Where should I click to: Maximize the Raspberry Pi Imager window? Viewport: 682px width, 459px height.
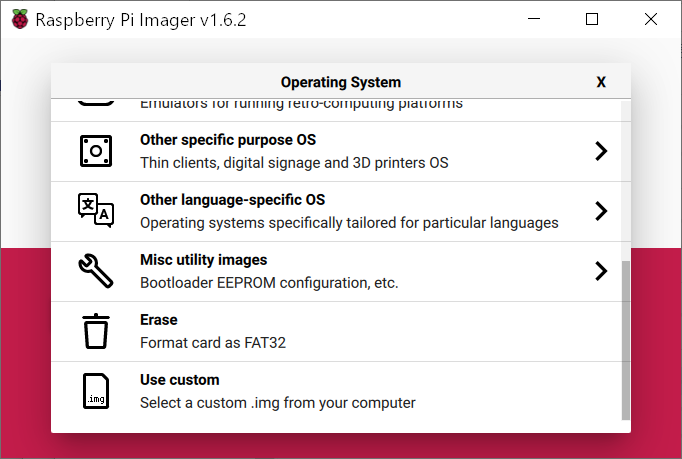pos(592,19)
